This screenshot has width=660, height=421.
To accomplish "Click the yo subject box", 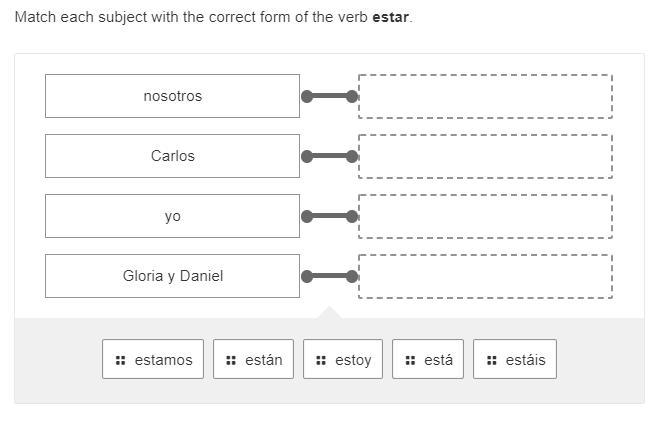I will 172,216.
